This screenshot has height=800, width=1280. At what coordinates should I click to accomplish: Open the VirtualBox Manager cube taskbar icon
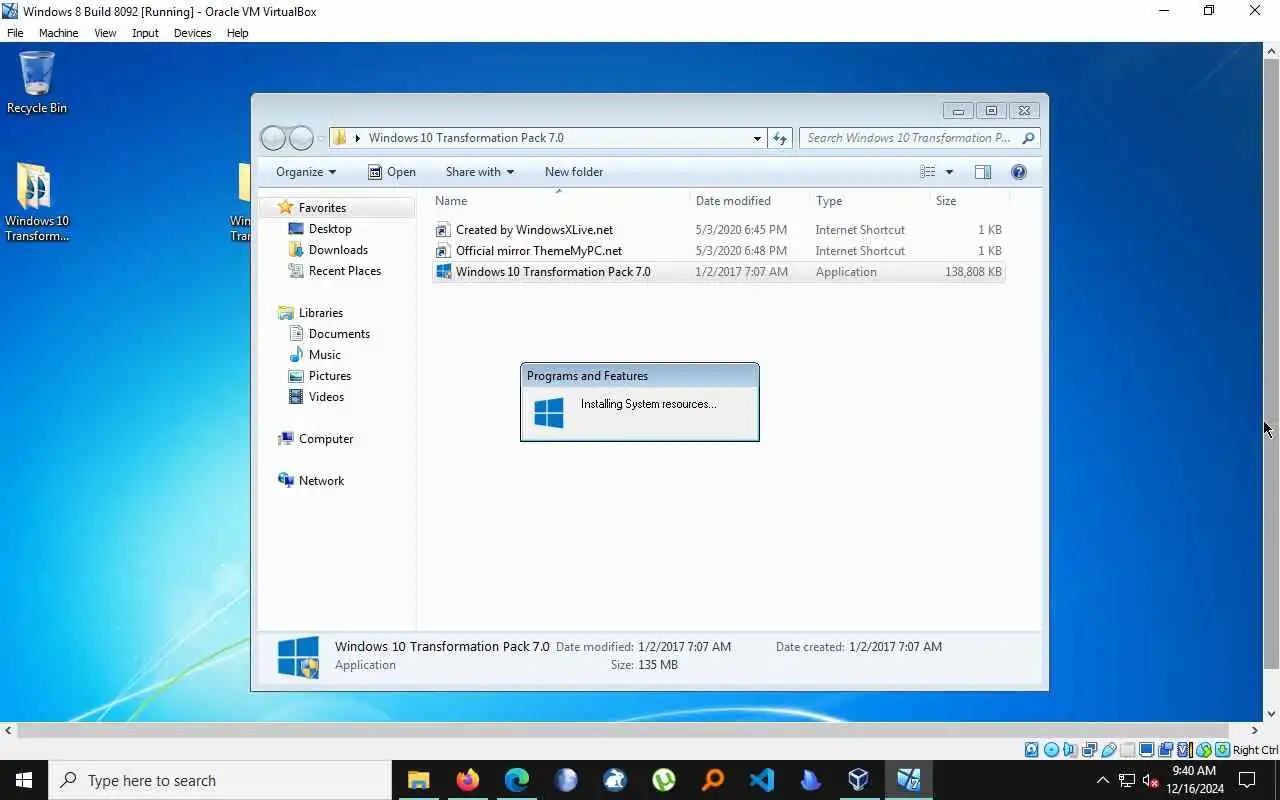click(859, 780)
